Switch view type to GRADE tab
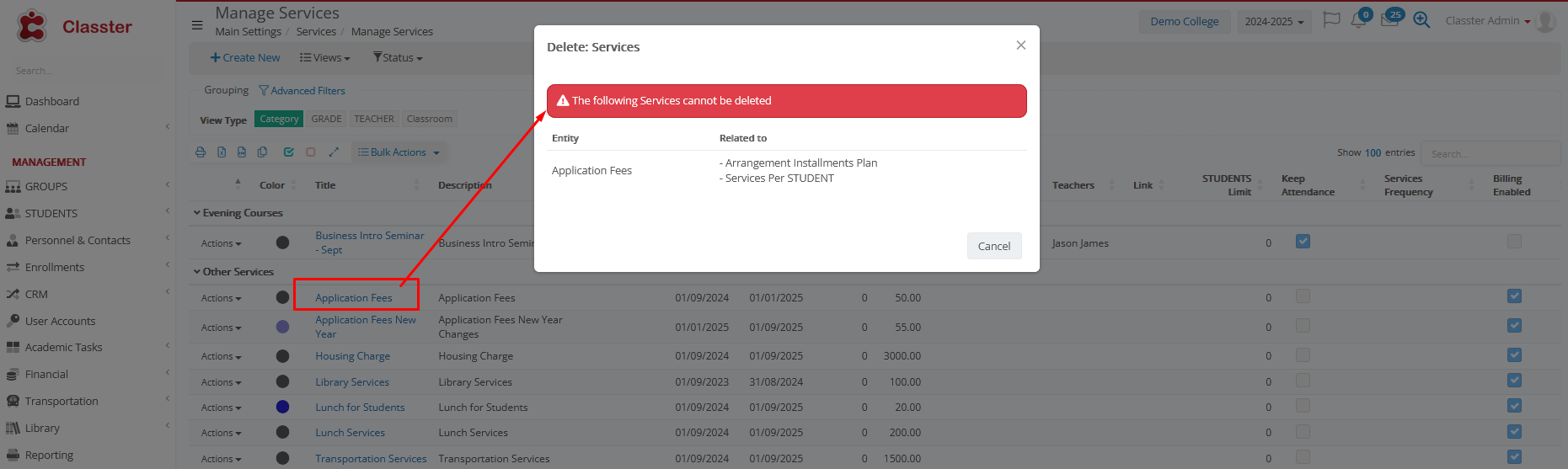The width and height of the screenshot is (1568, 469). point(326,119)
